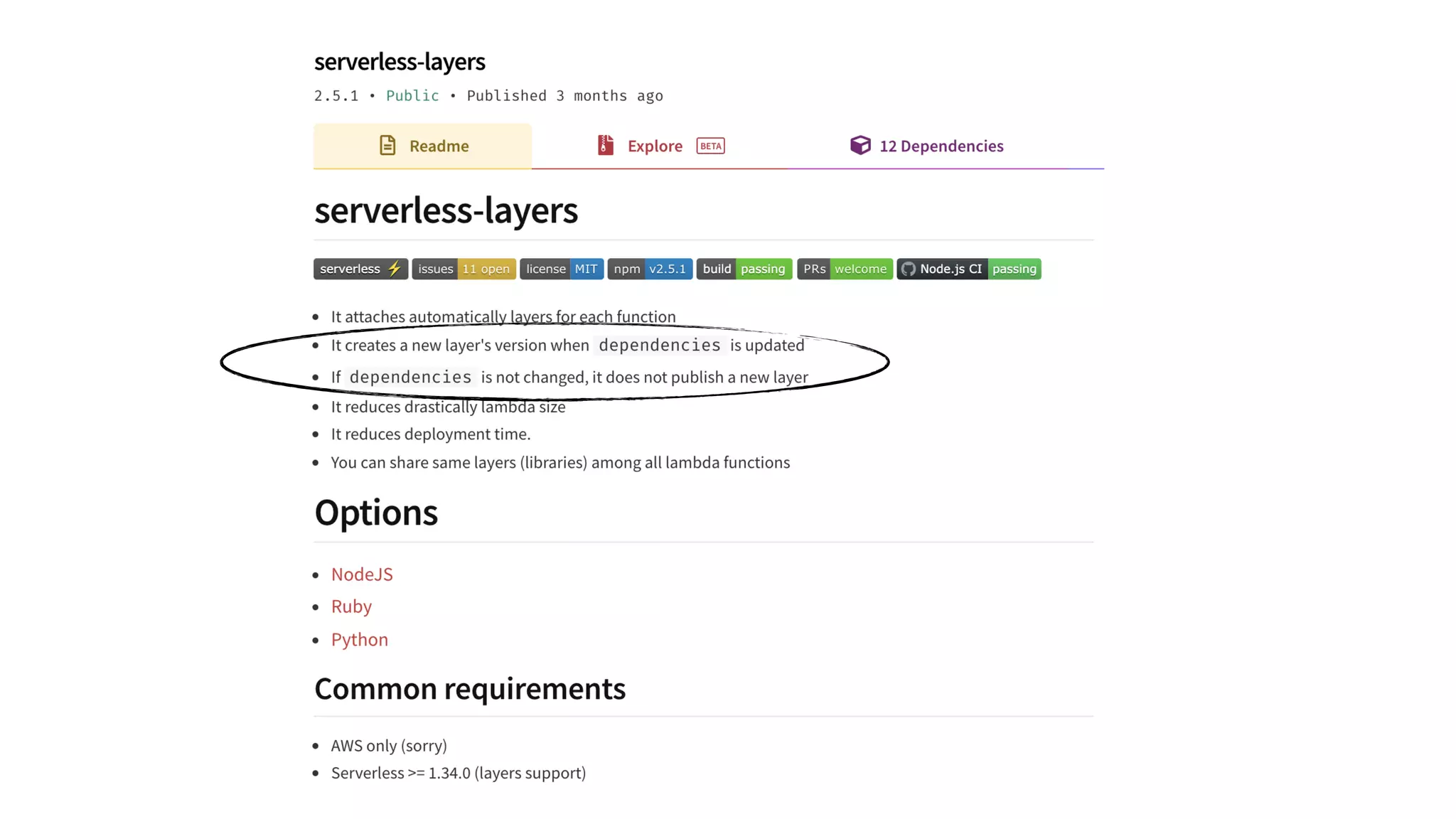Click 'does not publish a new layer' bullet

[x=569, y=377]
